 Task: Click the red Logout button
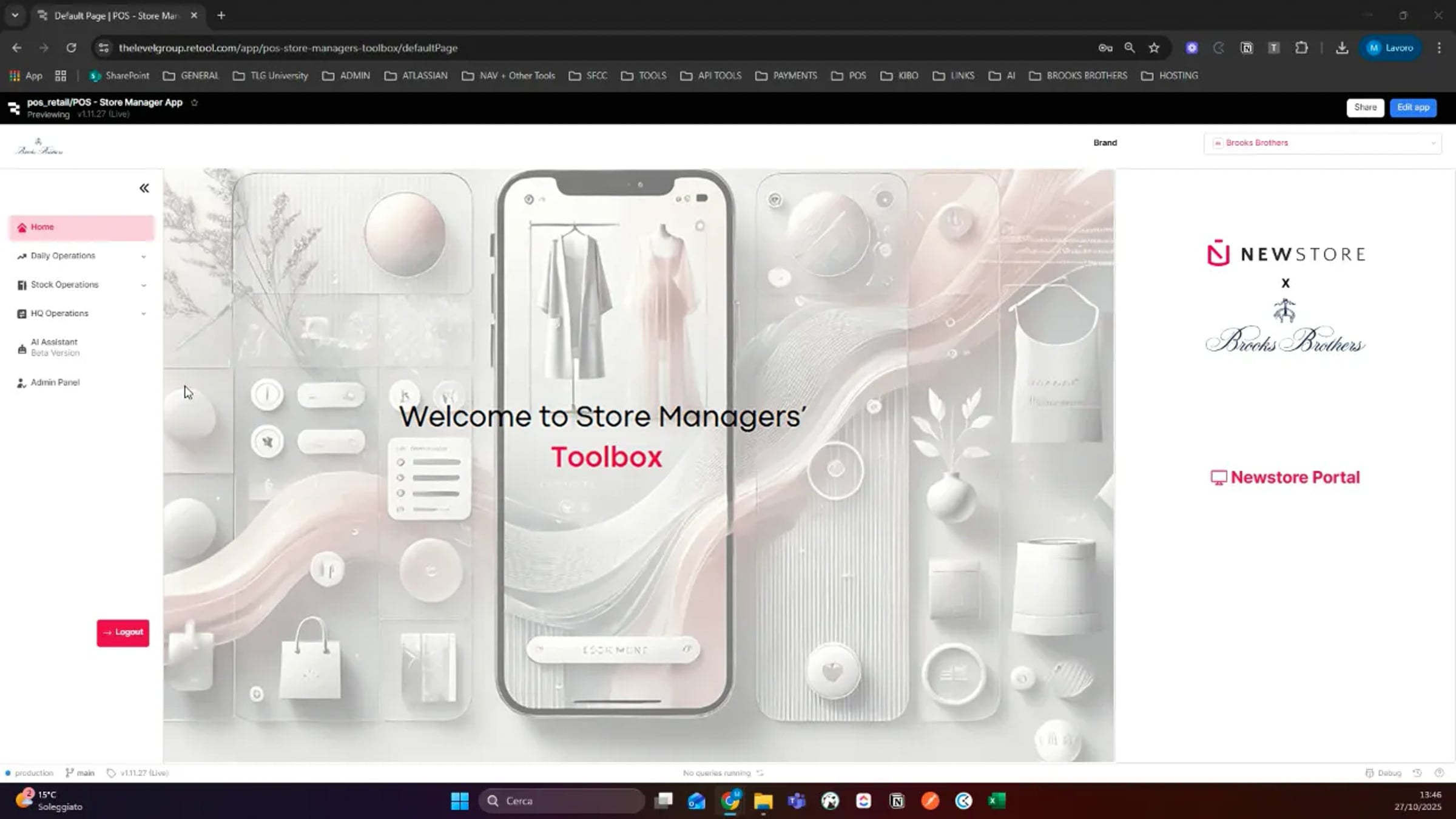[x=123, y=633]
